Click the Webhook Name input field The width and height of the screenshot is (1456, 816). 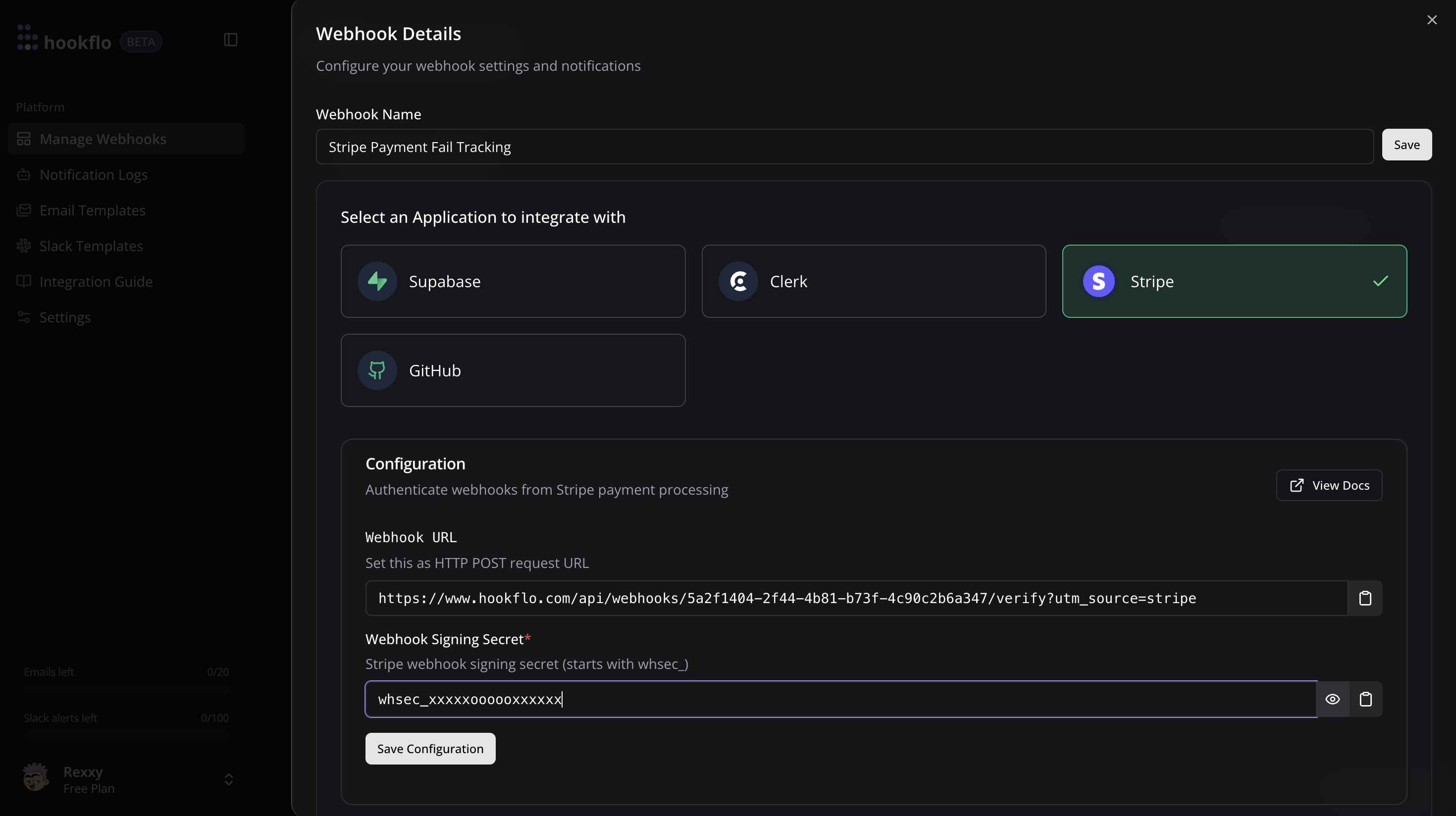(x=844, y=147)
